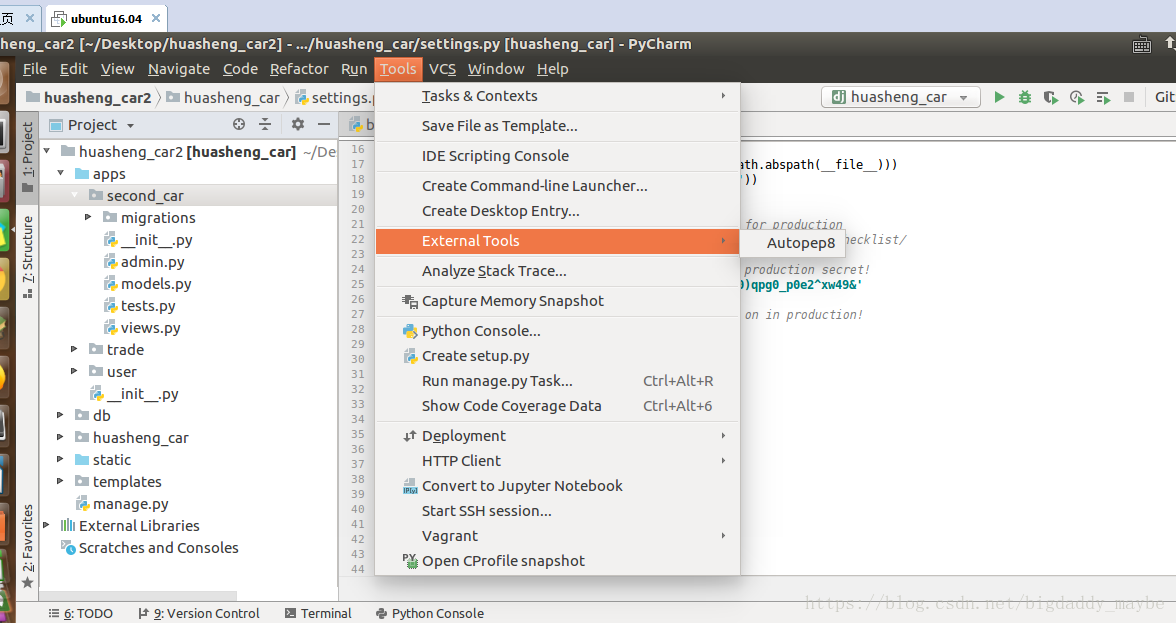The height and width of the screenshot is (623, 1176).
Task: Switch to the ubuntu16.04 VM tab
Action: [x=106, y=18]
